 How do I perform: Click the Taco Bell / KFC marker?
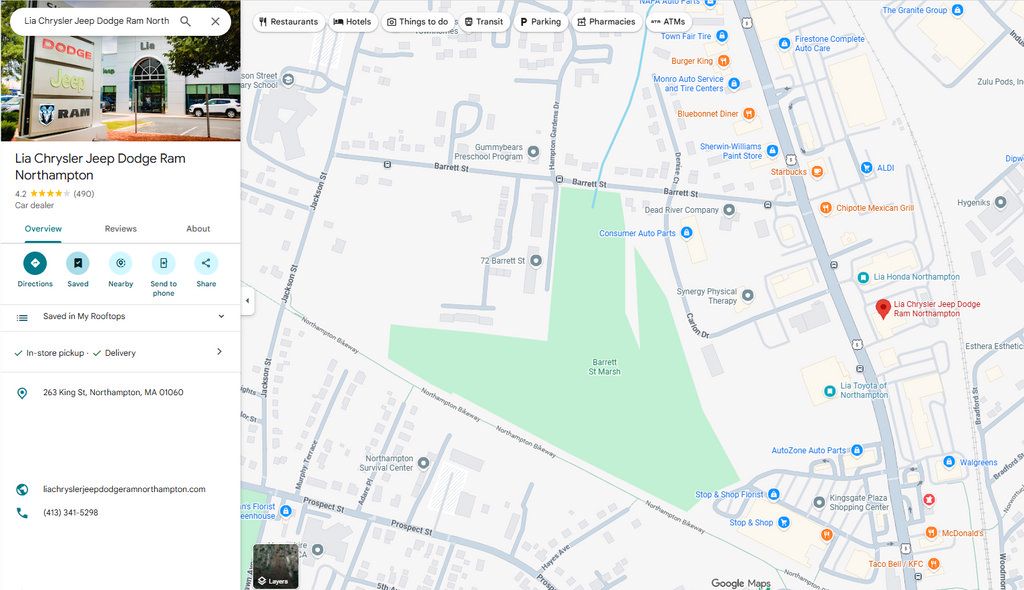pyautogui.click(x=933, y=563)
